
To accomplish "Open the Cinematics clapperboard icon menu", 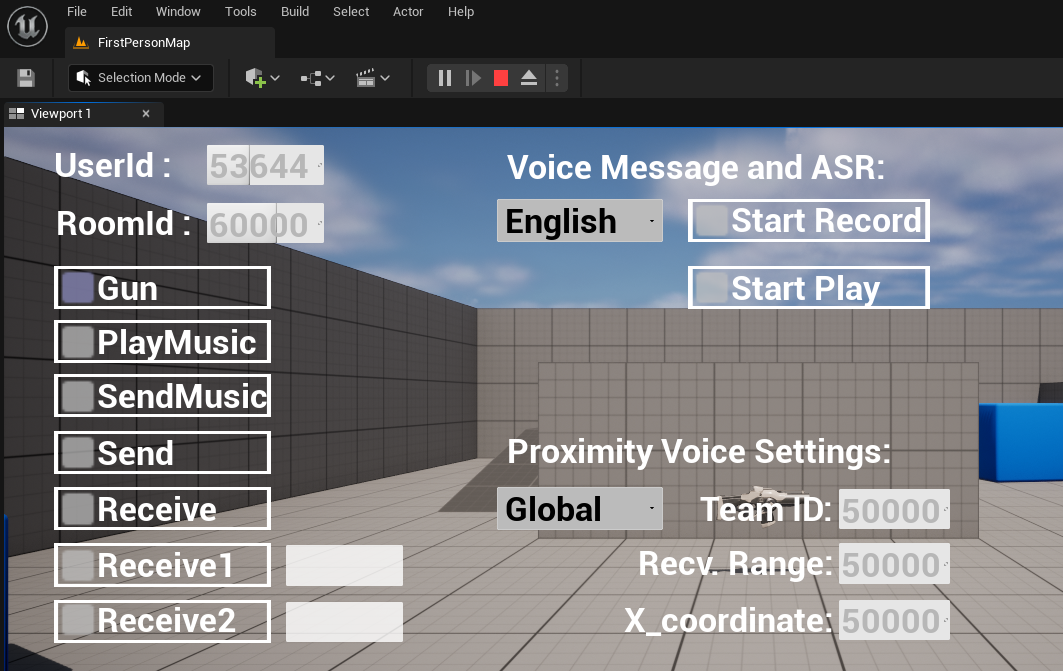I will [x=372, y=78].
